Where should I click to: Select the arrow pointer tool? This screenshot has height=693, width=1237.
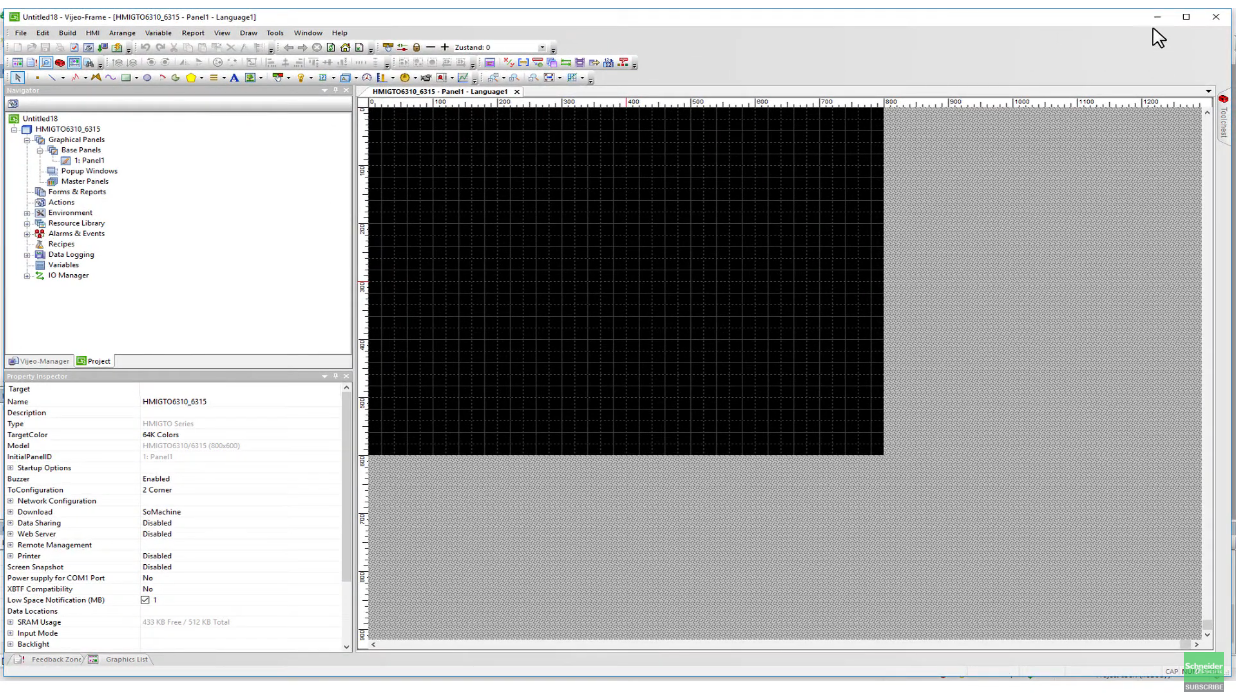pos(17,77)
